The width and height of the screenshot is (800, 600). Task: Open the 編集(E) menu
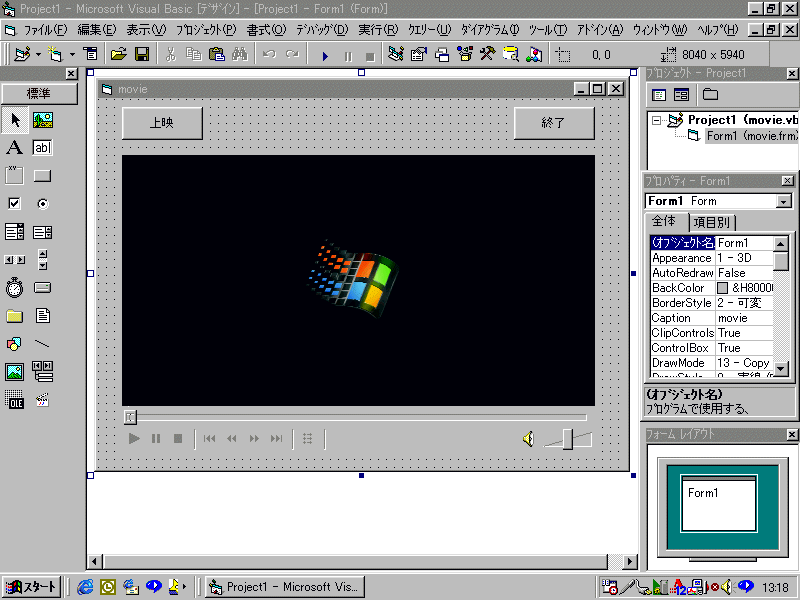click(96, 30)
